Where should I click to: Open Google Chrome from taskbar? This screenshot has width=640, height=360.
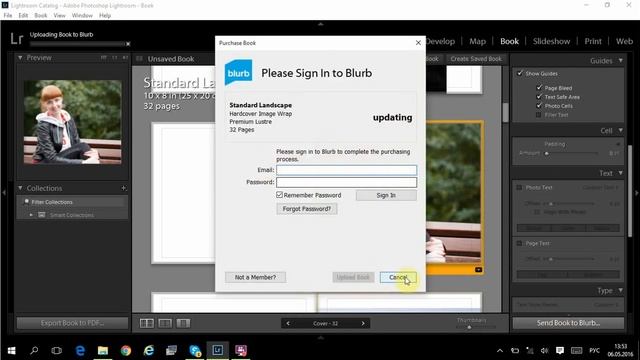point(126,350)
